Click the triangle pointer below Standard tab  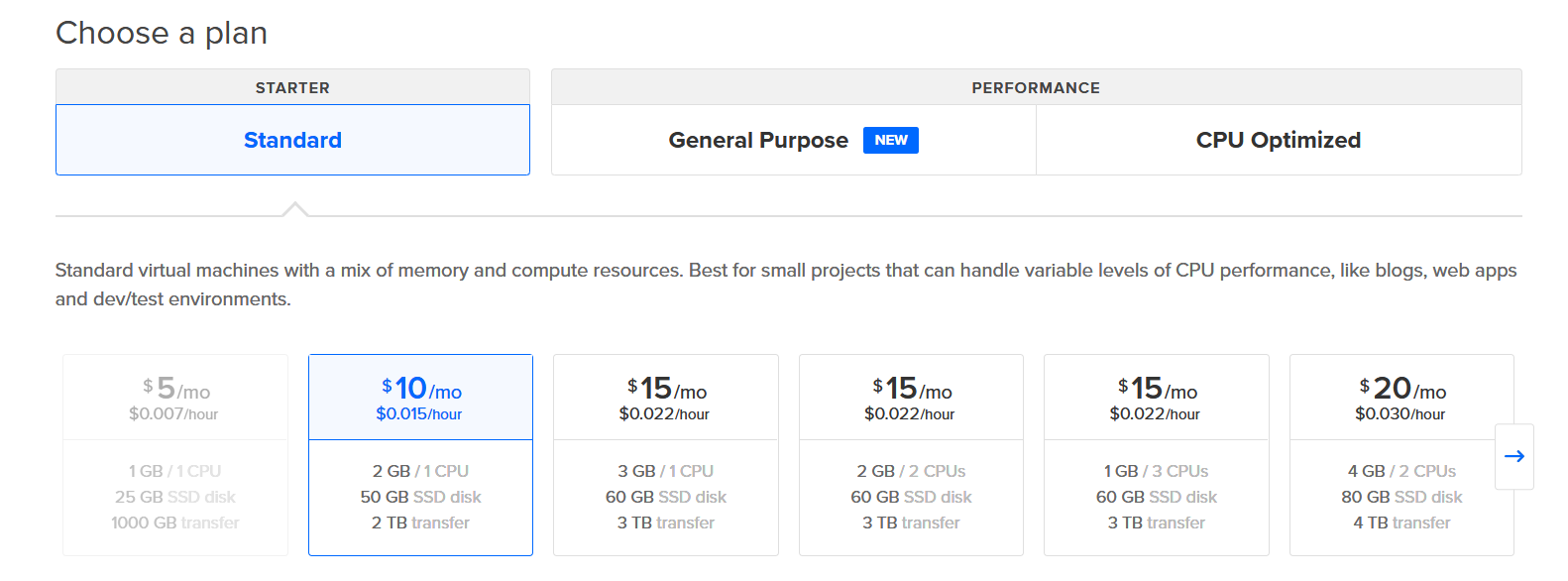pyautogui.click(x=294, y=208)
